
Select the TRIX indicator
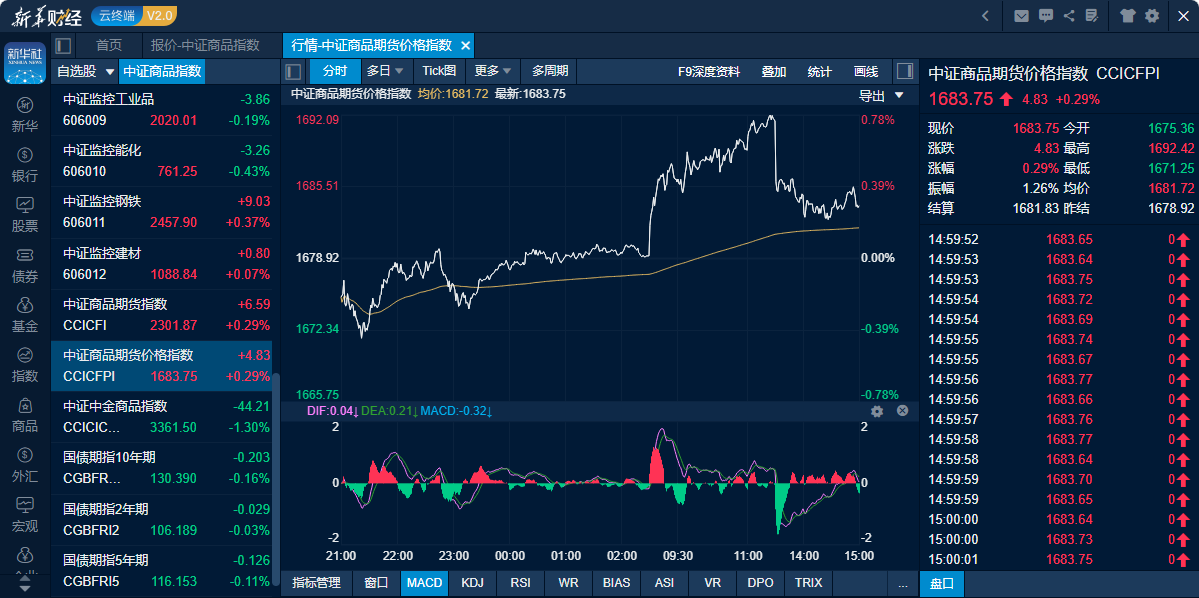pos(808,583)
